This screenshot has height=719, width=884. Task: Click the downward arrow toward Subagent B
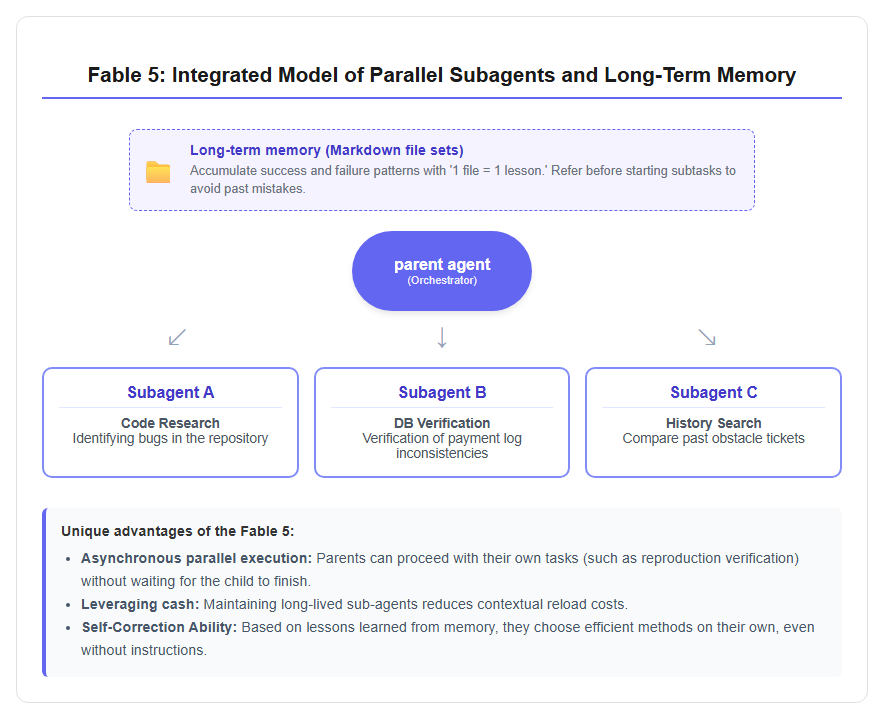442,337
